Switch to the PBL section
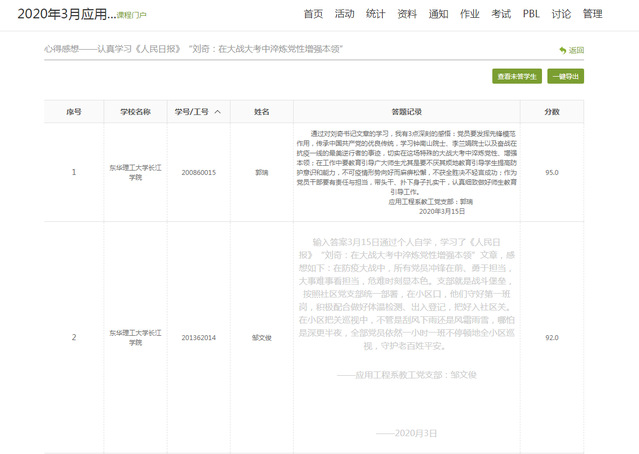The image size is (639, 454). pyautogui.click(x=531, y=14)
